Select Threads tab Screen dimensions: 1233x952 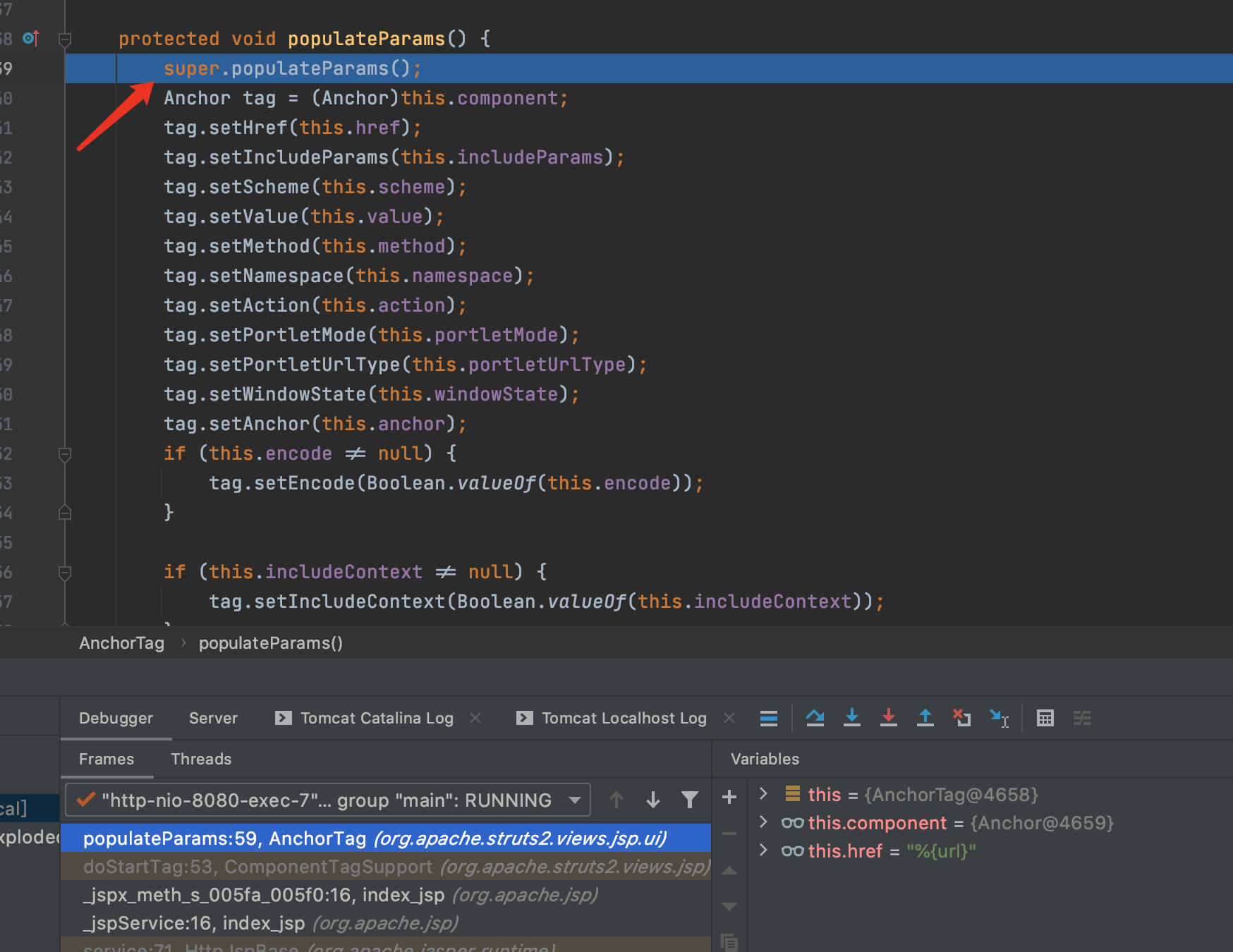201,759
